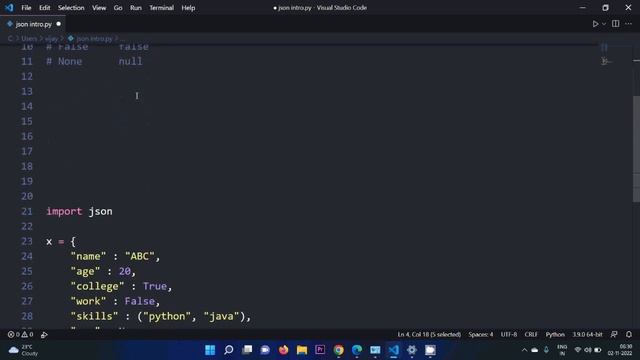Open Google Chrome from taskbar
The height and width of the screenshot is (360, 640).
tap(338, 350)
